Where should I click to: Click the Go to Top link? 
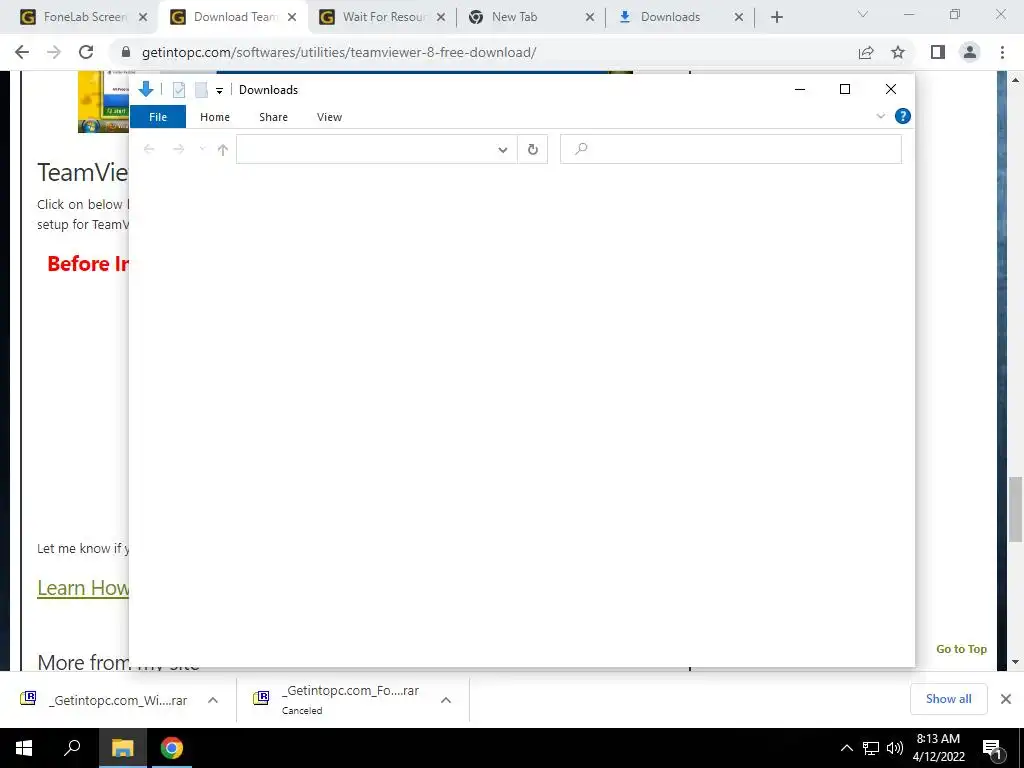point(961,648)
